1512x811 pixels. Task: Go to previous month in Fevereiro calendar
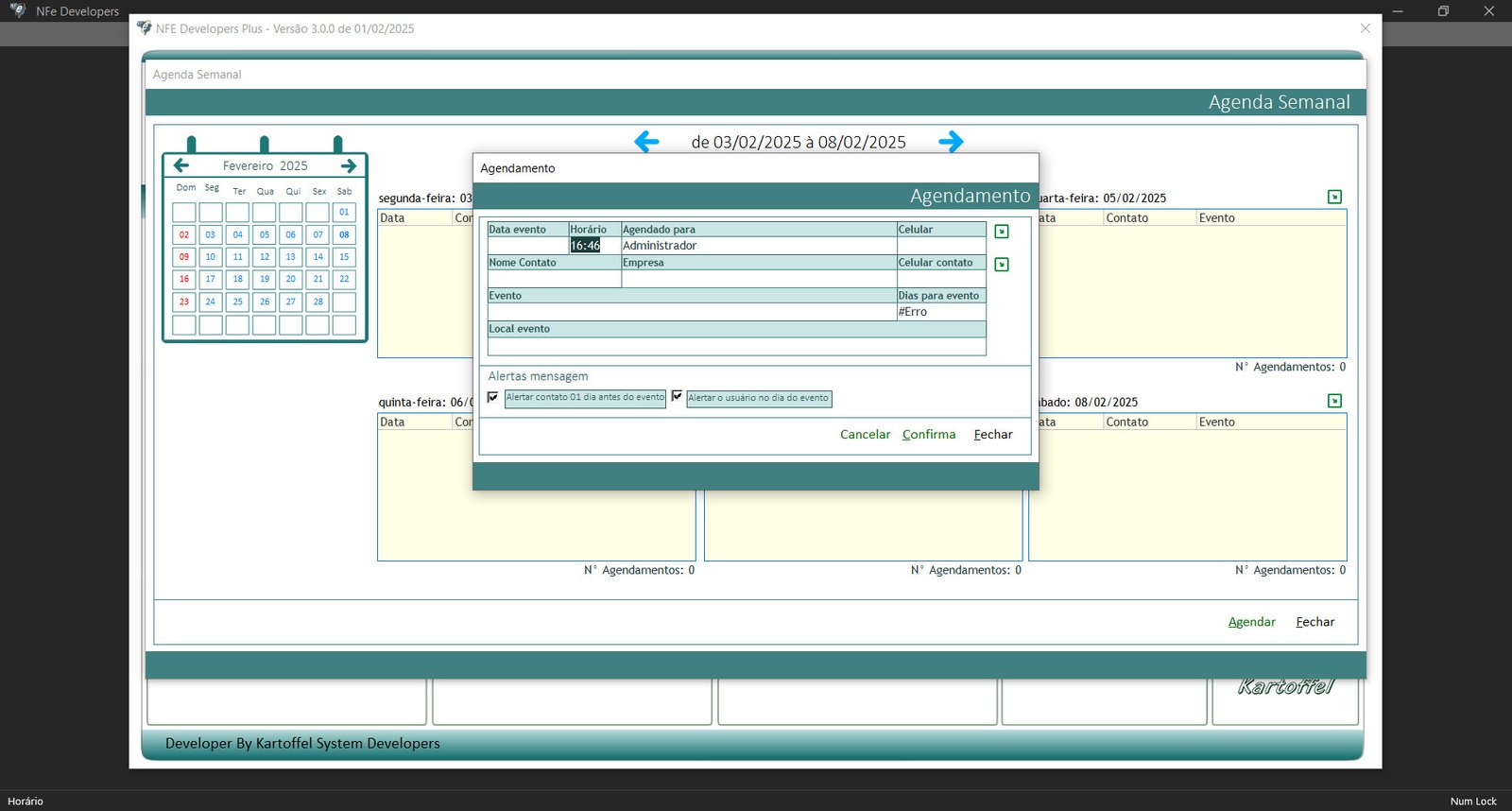[x=181, y=165]
